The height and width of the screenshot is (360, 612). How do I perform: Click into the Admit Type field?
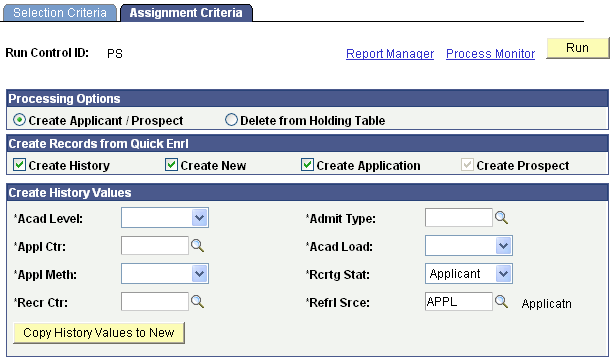pos(459,218)
